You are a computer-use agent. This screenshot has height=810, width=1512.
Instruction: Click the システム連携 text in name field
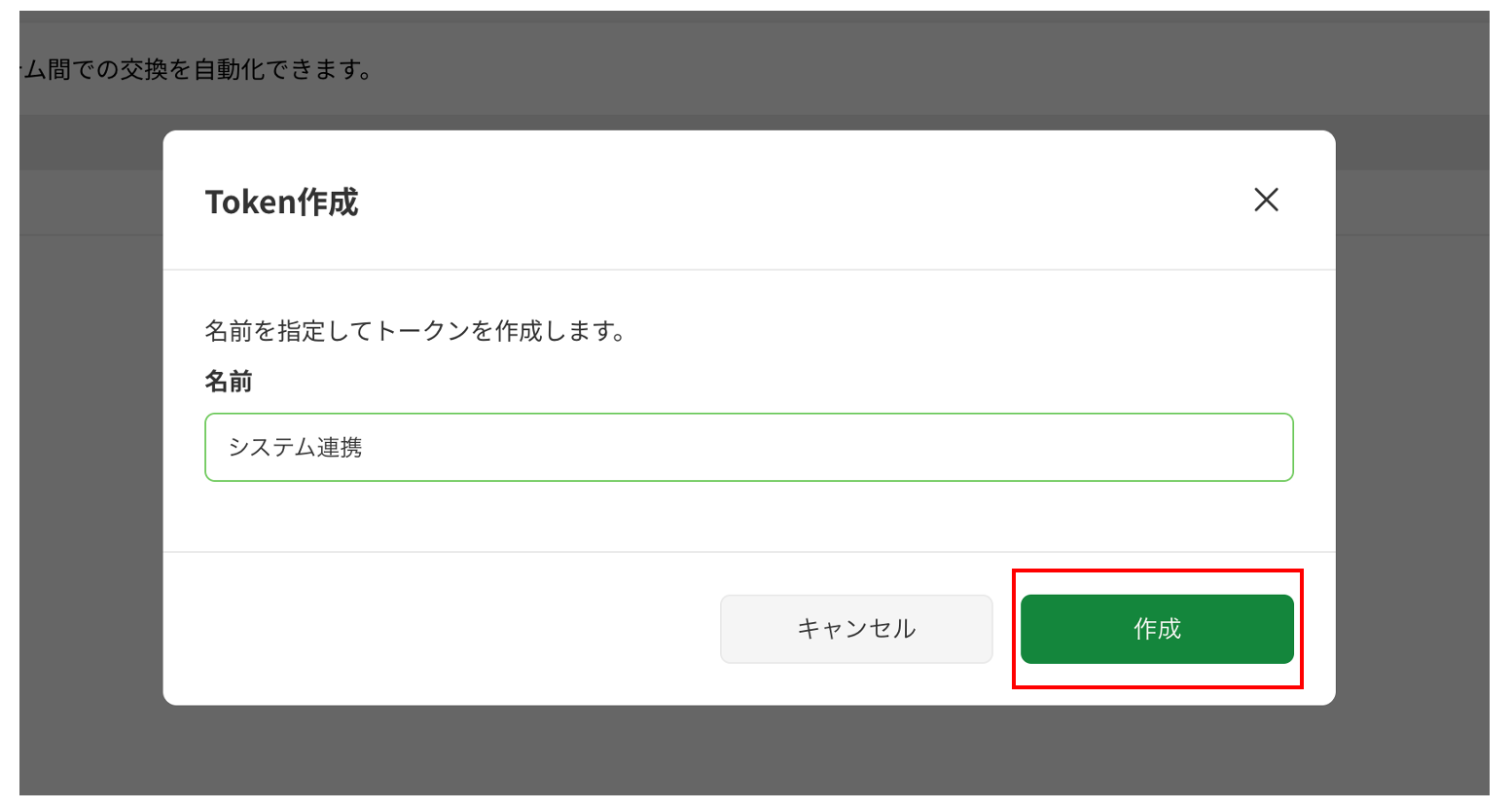click(x=295, y=447)
